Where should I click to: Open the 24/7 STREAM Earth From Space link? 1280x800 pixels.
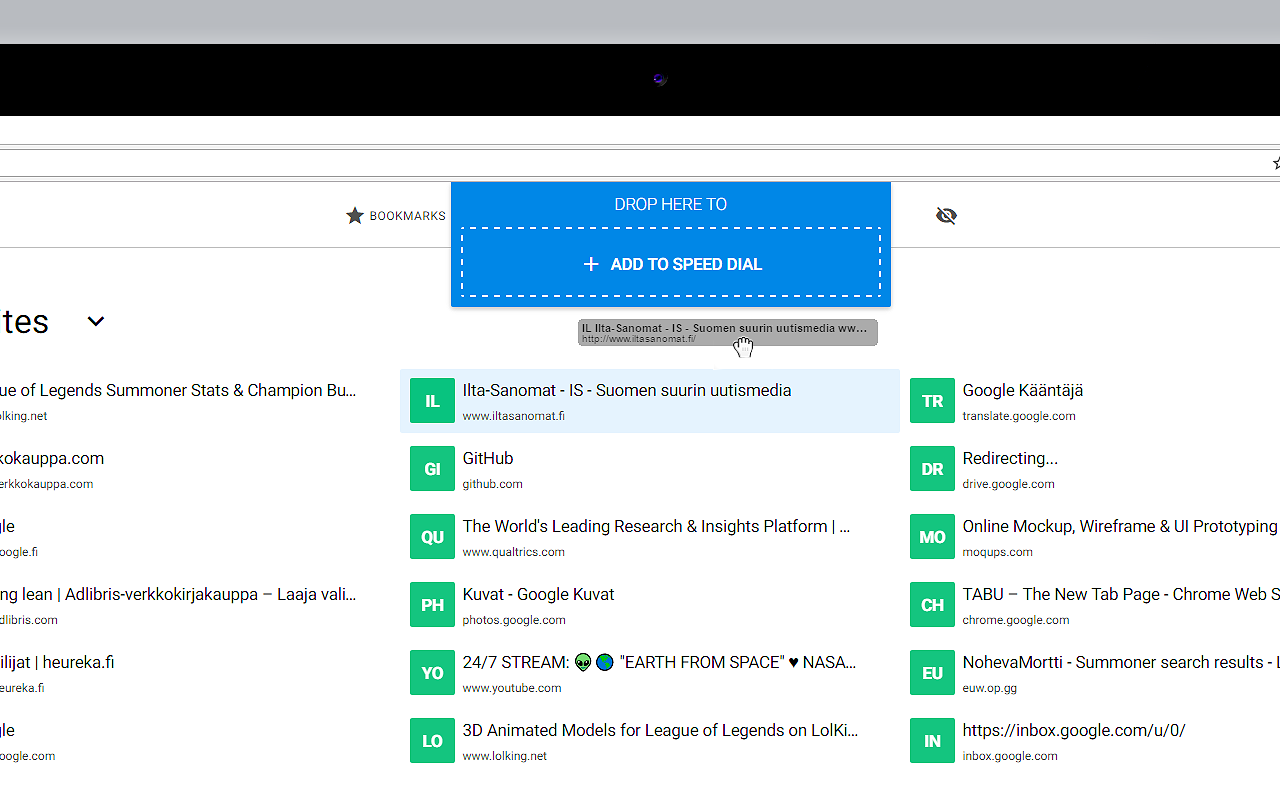pos(659,662)
